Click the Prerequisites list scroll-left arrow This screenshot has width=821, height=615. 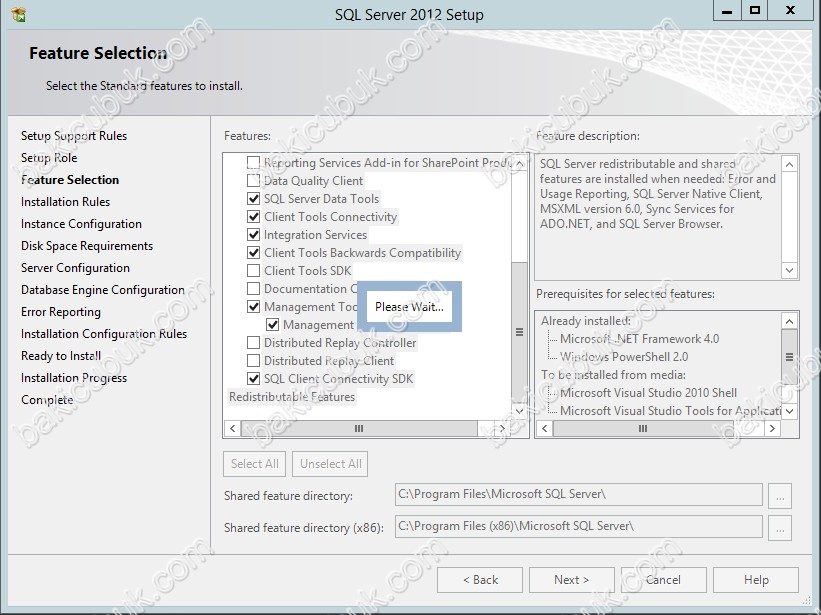point(545,429)
